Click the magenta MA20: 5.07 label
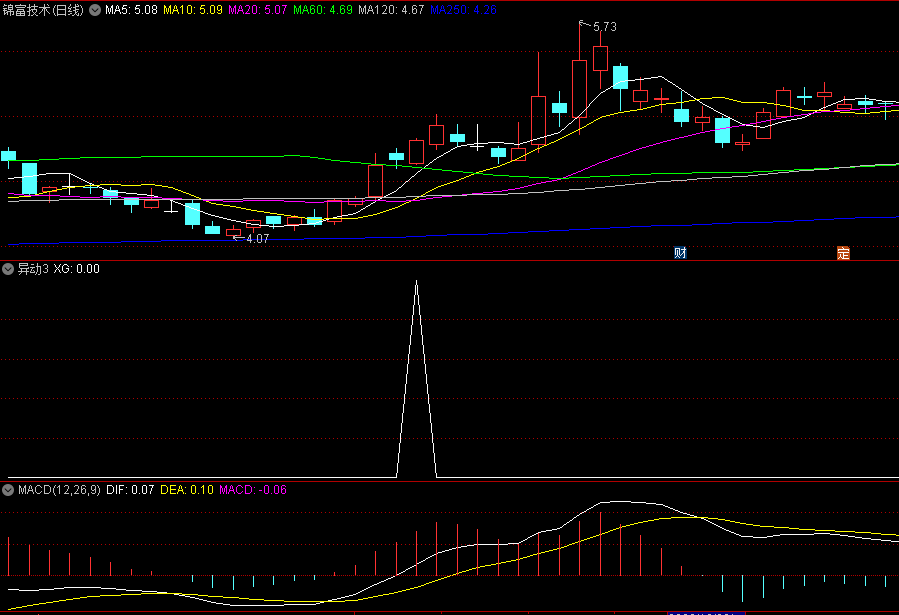The image size is (899, 615). (x=257, y=10)
